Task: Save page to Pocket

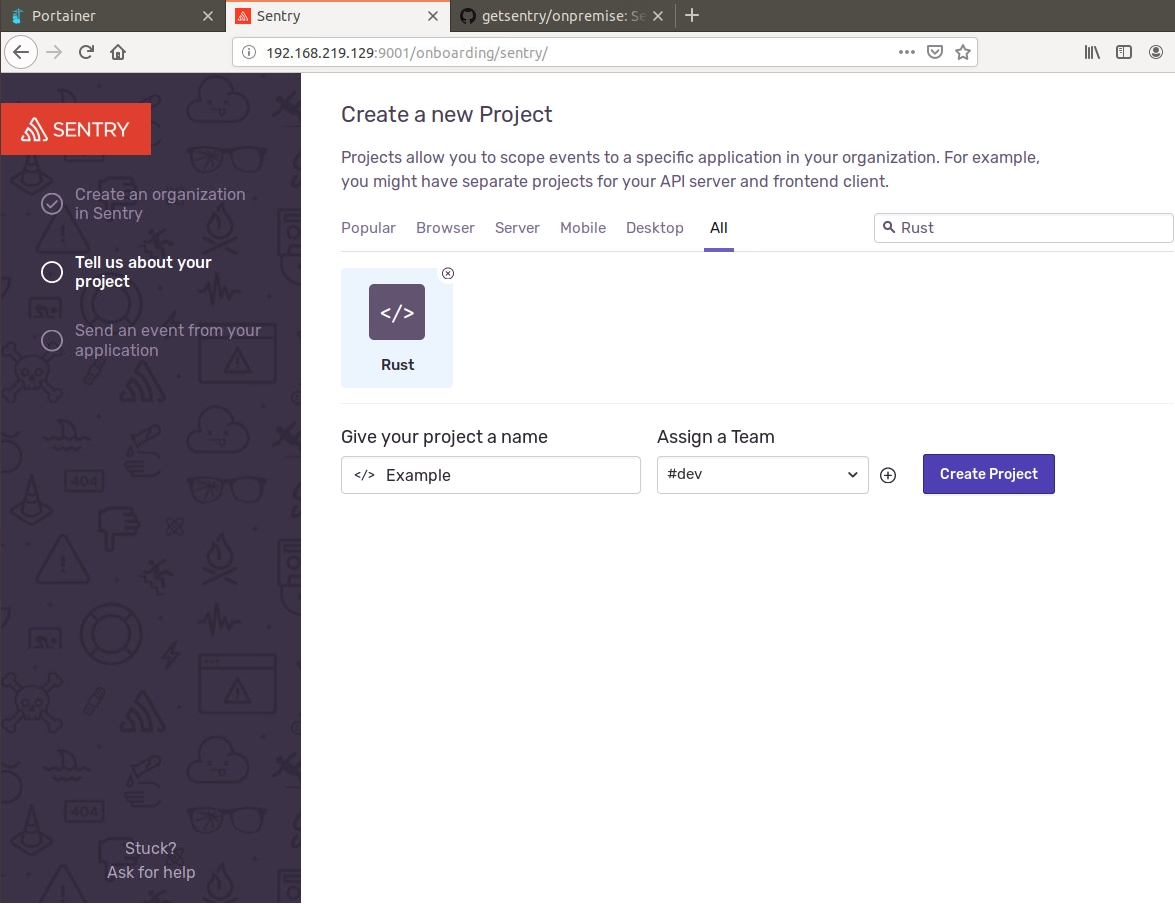Action: point(934,52)
